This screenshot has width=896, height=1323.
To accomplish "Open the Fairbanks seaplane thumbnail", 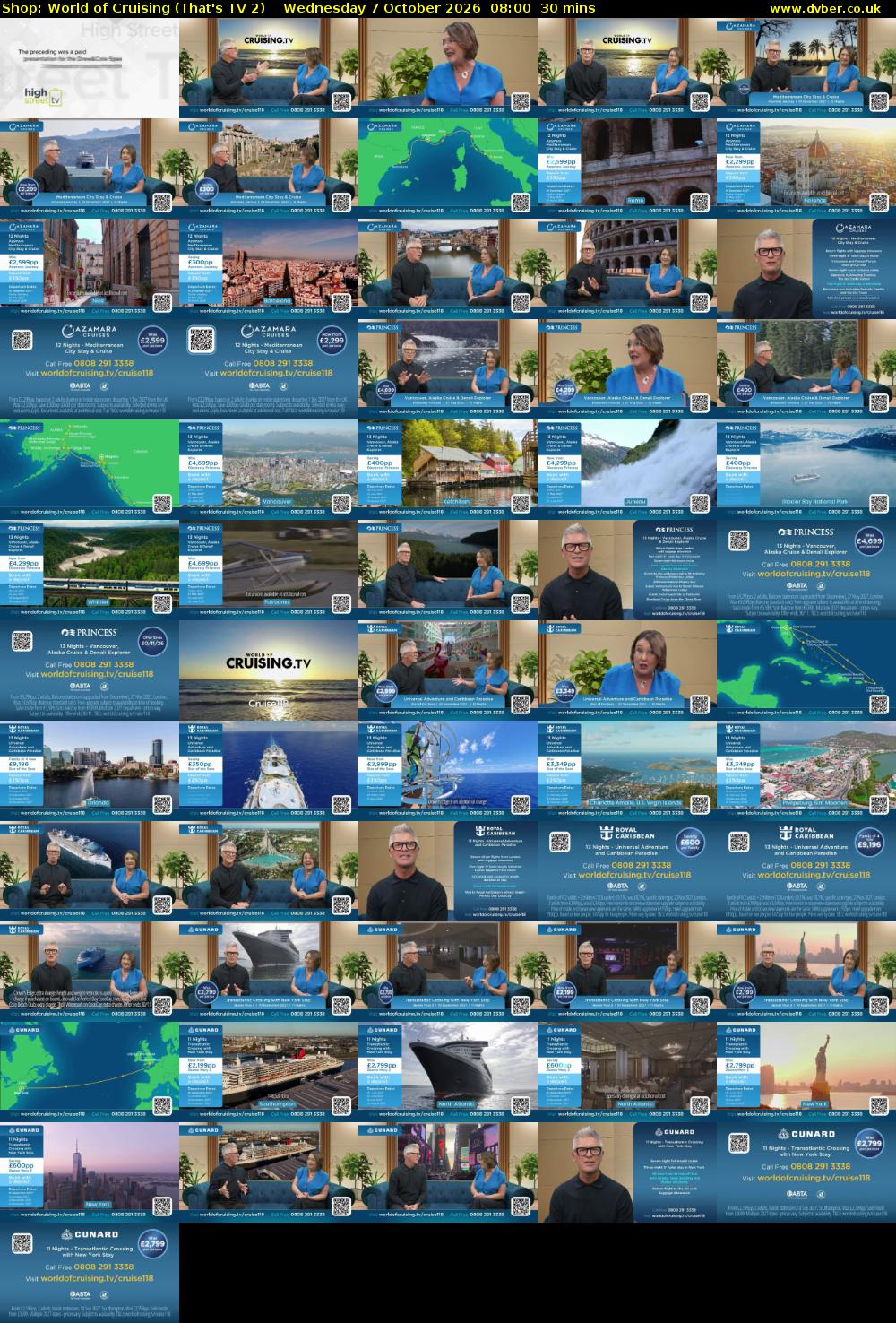I will point(269,570).
